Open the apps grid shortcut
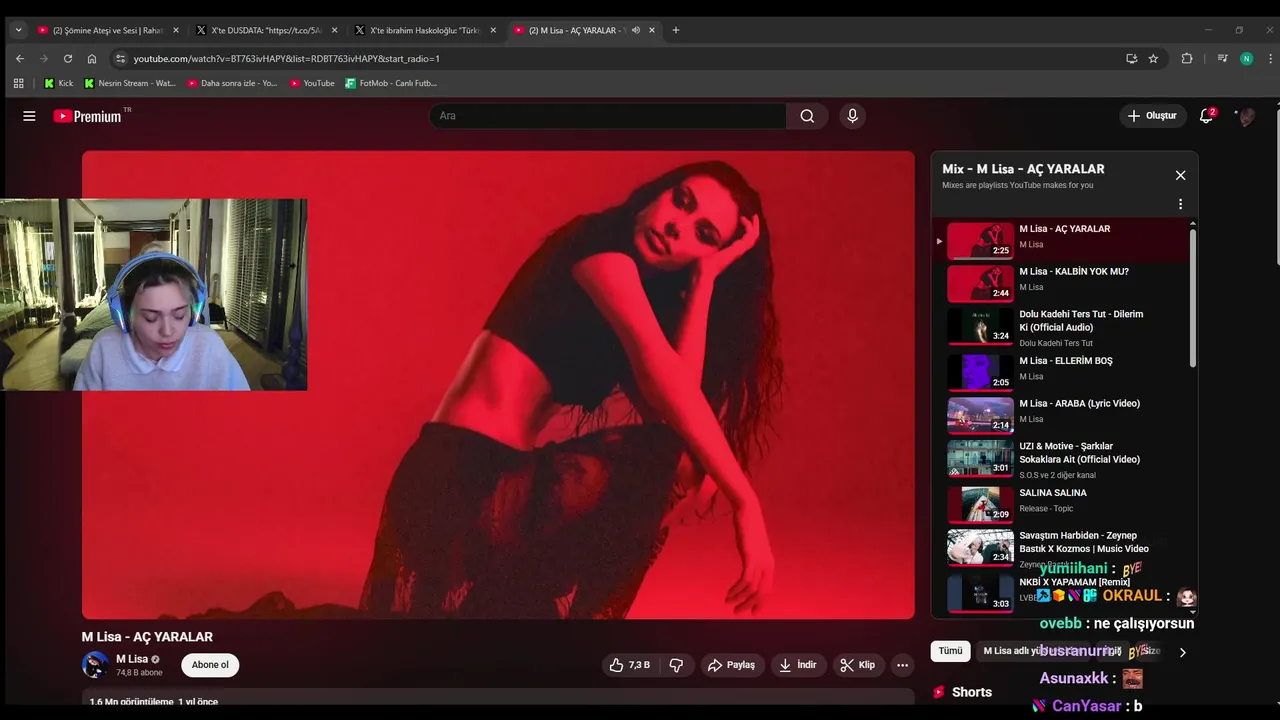Image resolution: width=1280 pixels, height=720 pixels. tap(18, 83)
